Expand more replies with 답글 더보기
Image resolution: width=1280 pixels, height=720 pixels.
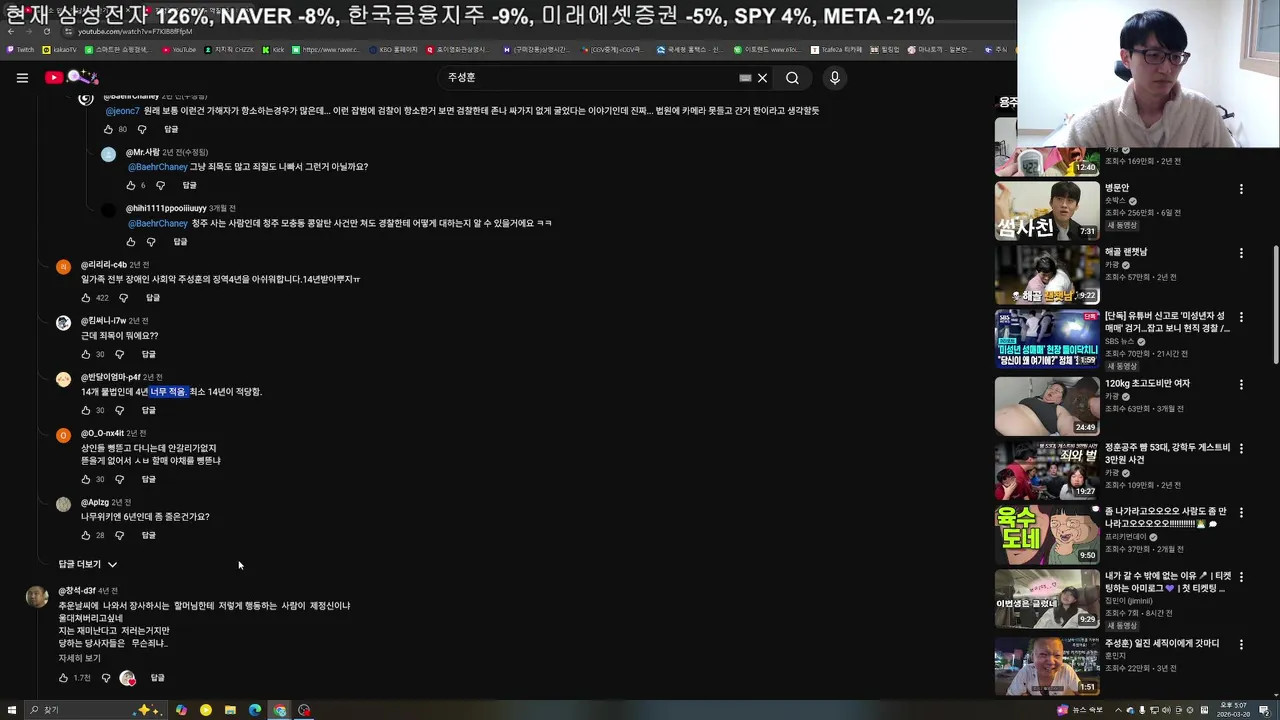click(x=87, y=565)
